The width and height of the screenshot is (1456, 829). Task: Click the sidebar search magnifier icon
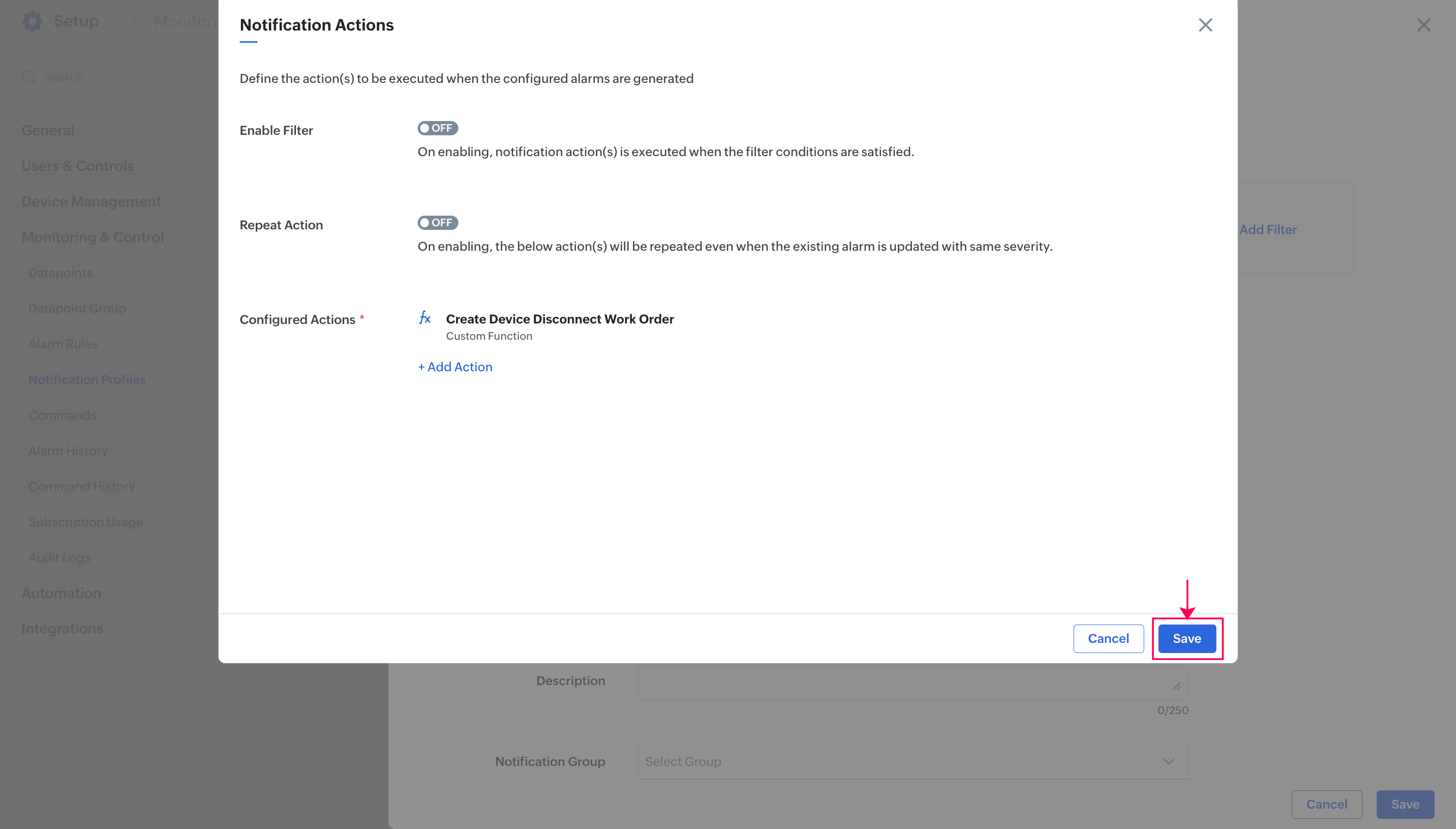(x=28, y=77)
